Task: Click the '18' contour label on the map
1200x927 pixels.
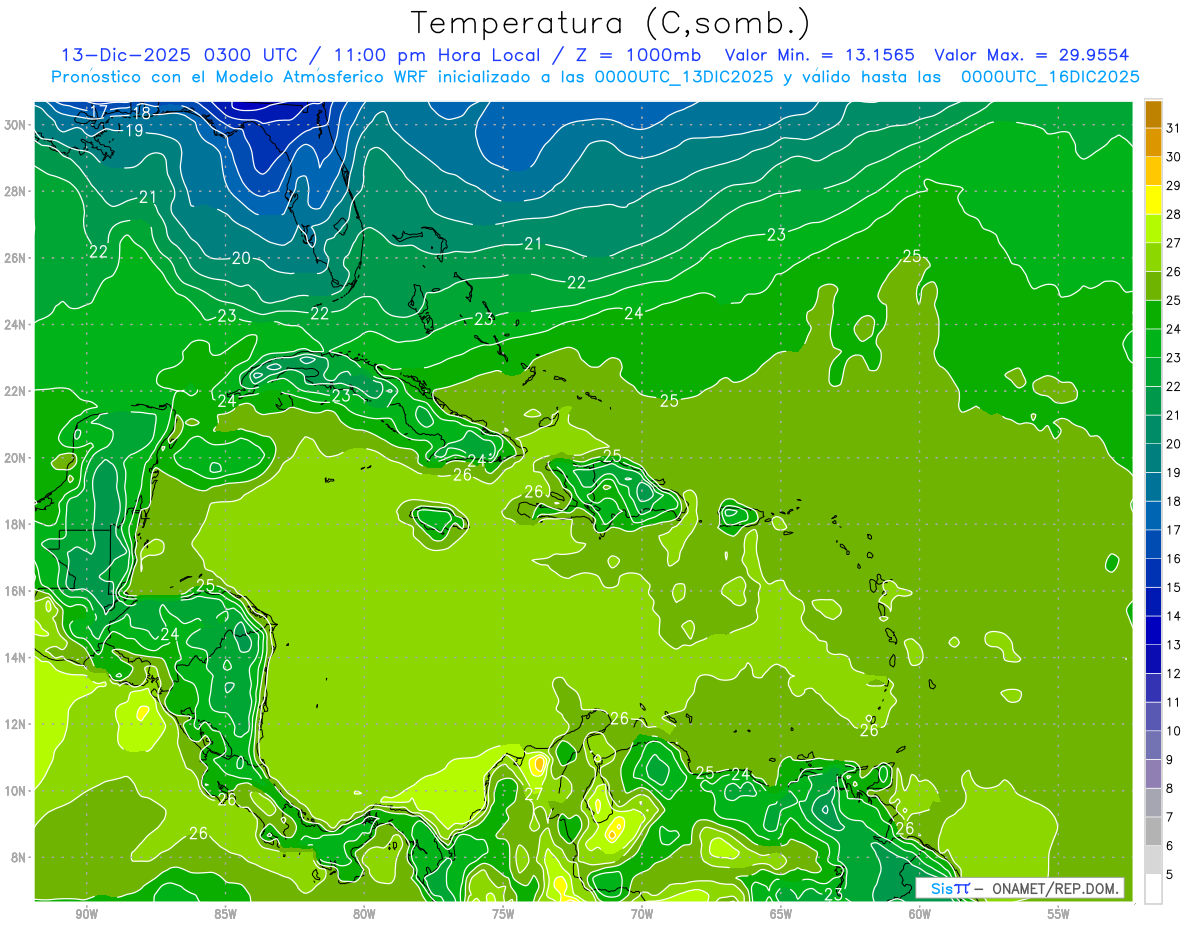Action: [x=142, y=113]
